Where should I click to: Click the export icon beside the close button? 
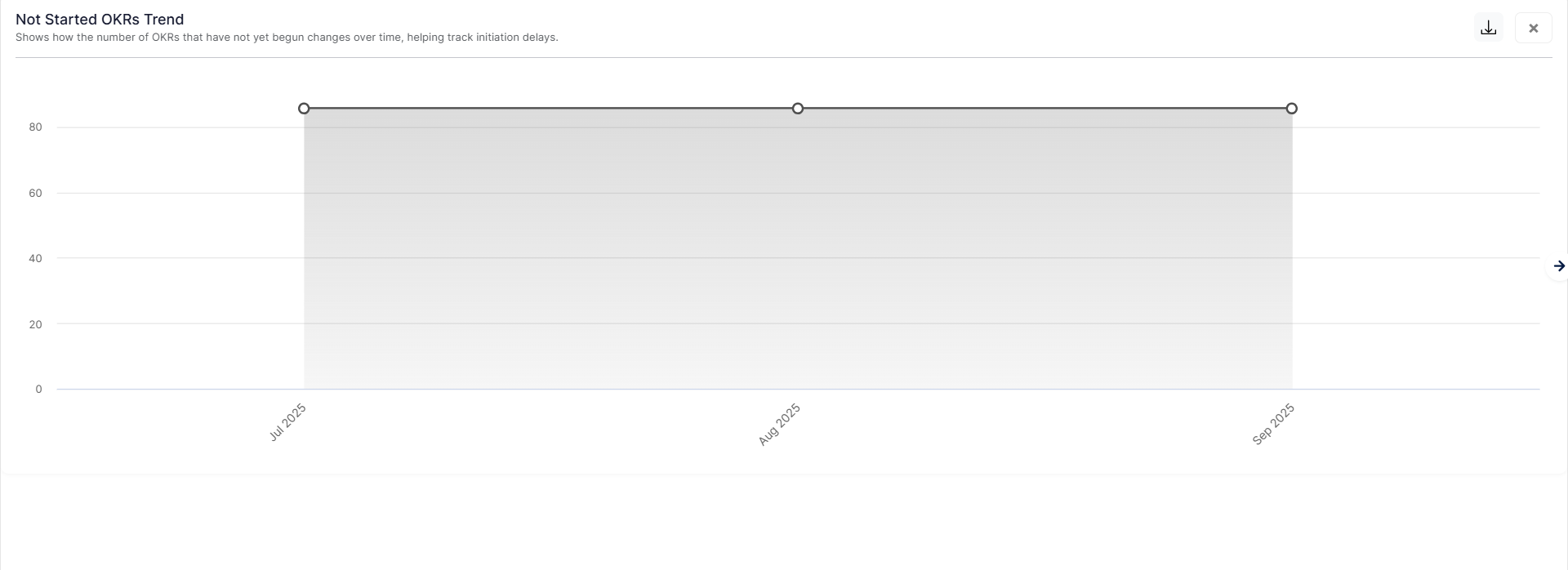1488,27
